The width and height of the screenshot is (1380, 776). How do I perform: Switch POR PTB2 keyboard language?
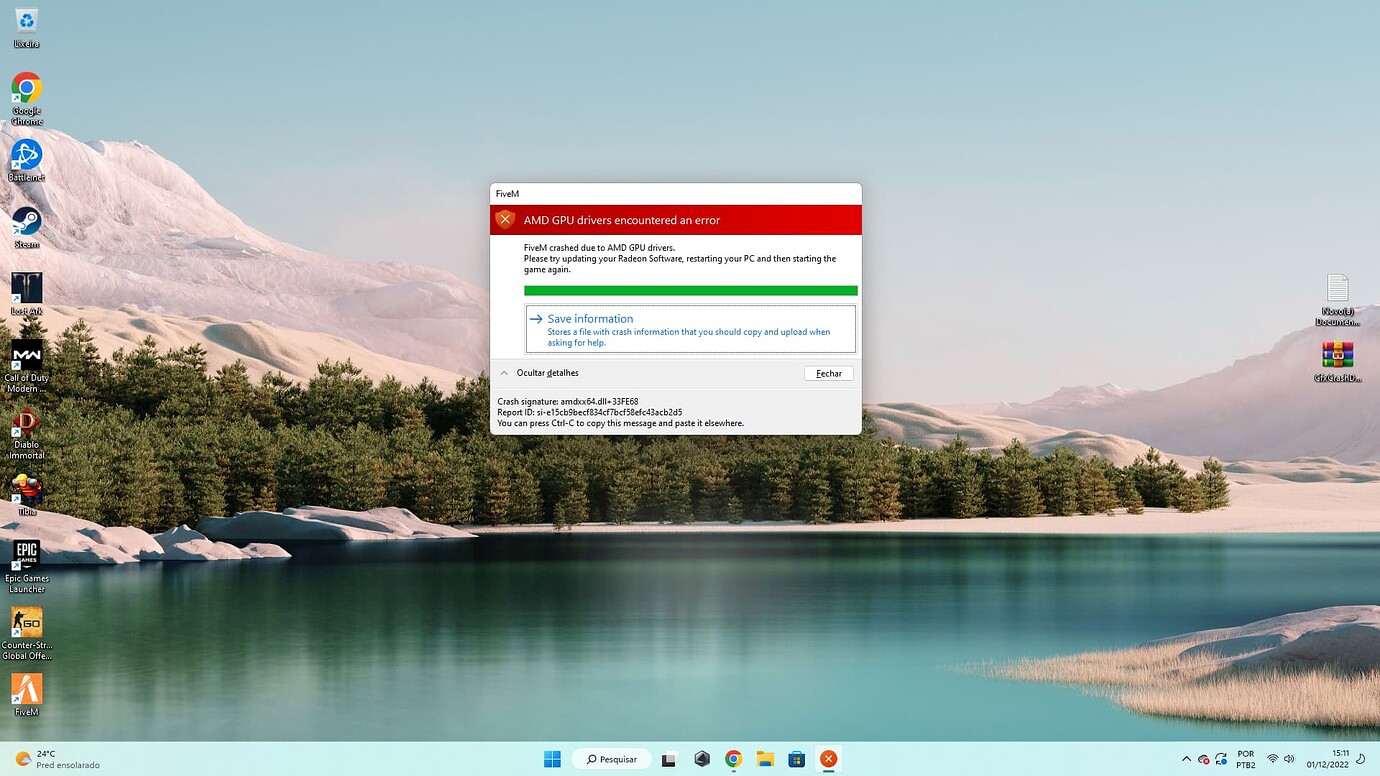point(1245,759)
